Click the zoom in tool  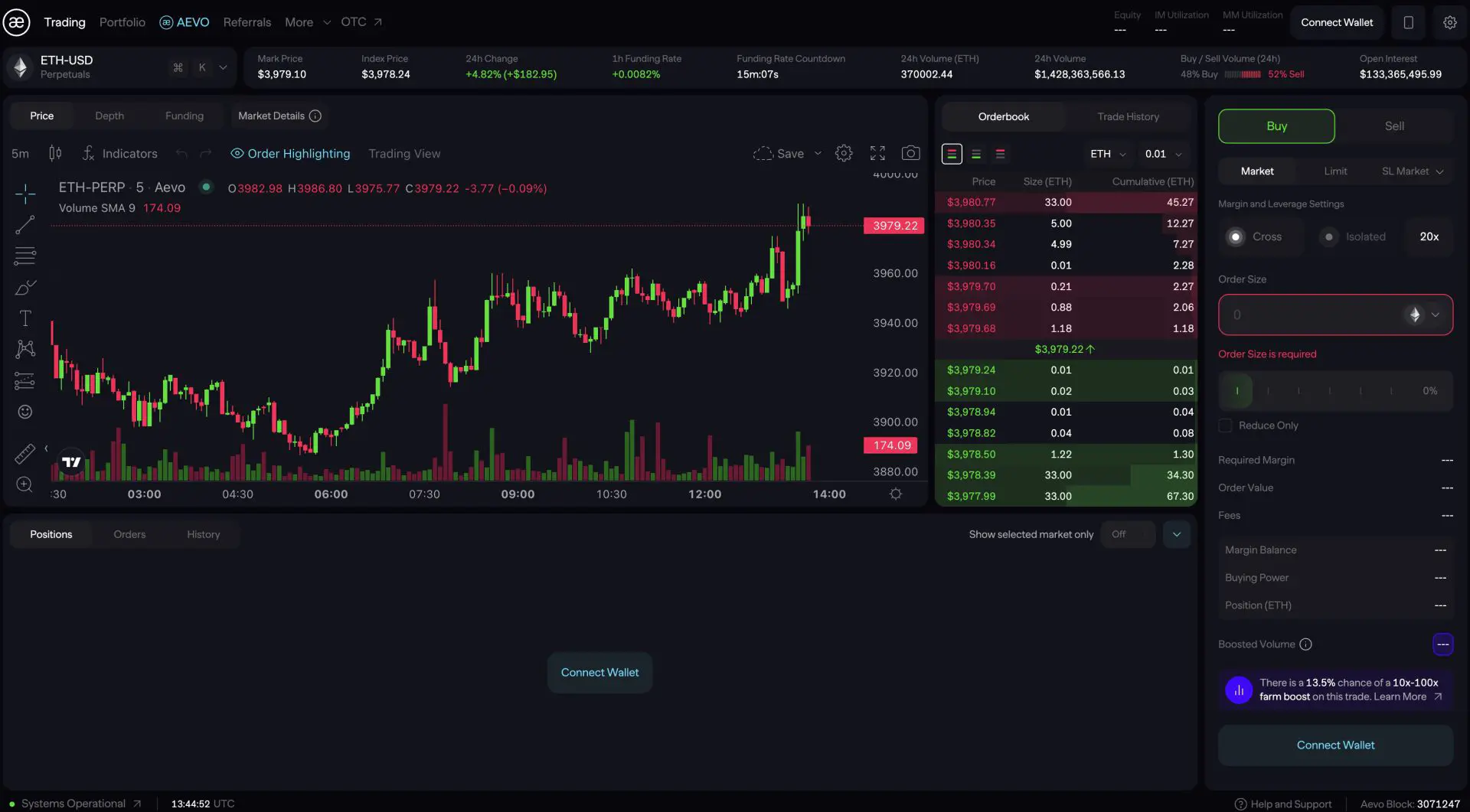(x=24, y=484)
